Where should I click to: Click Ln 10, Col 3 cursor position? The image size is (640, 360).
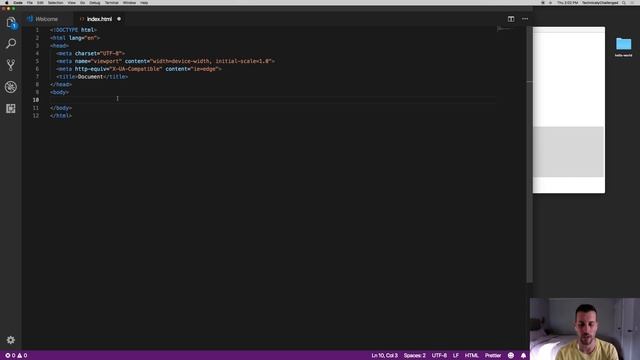tap(384, 356)
